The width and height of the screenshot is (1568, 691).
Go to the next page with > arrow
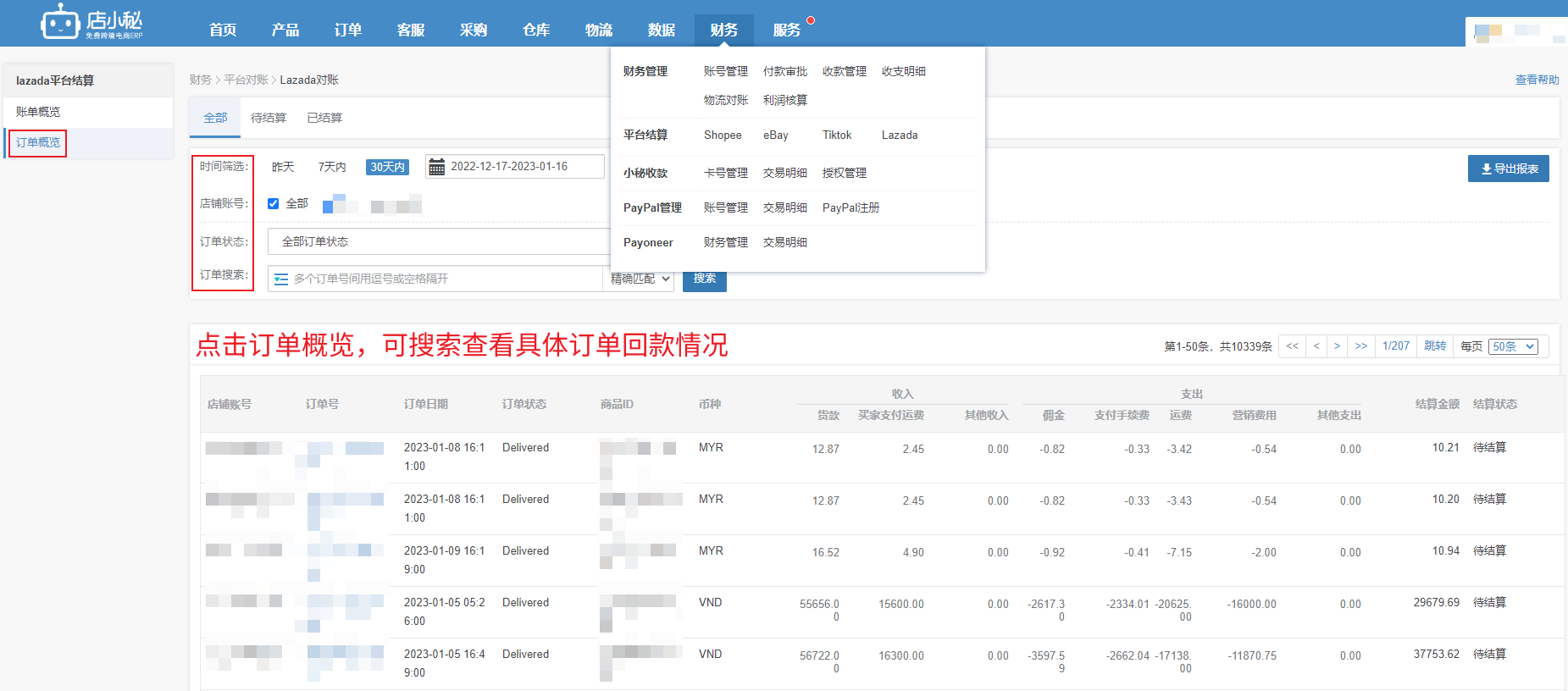point(1337,346)
